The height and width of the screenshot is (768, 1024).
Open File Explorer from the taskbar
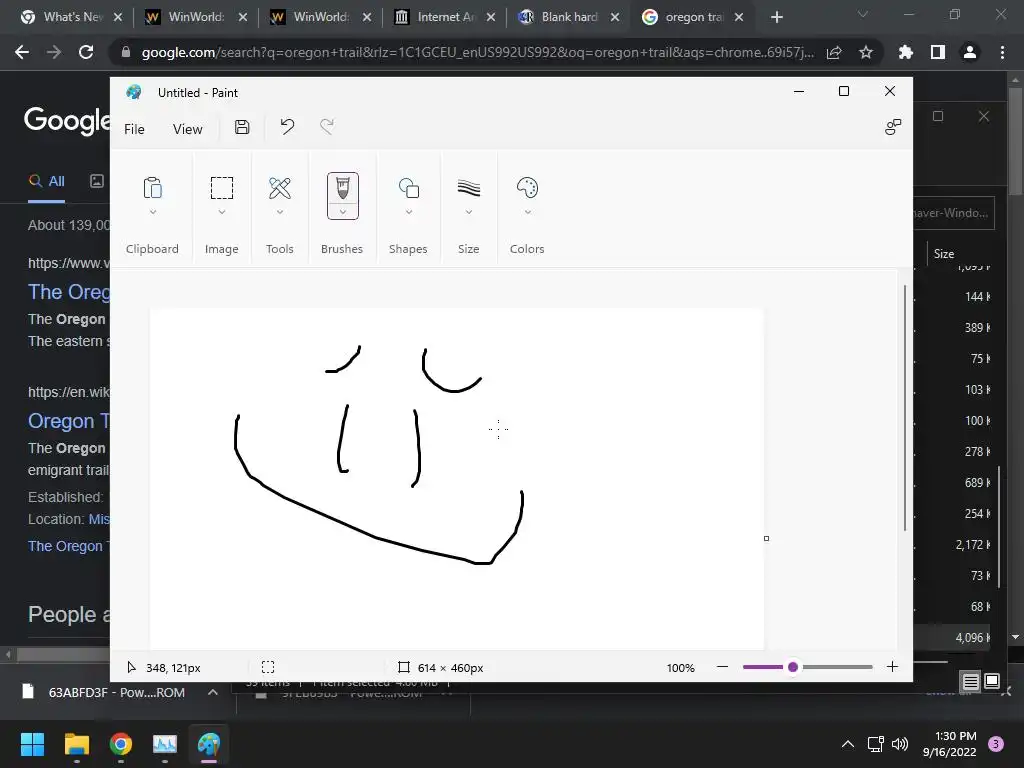[x=76, y=744]
